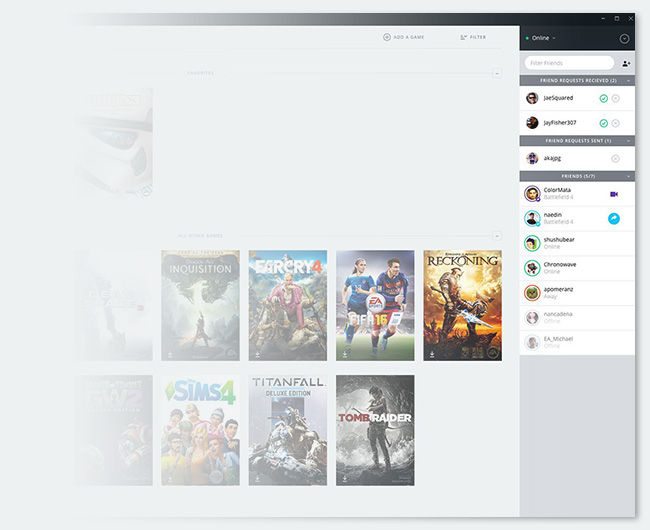Collapse Friend Requests Received section

point(628,80)
